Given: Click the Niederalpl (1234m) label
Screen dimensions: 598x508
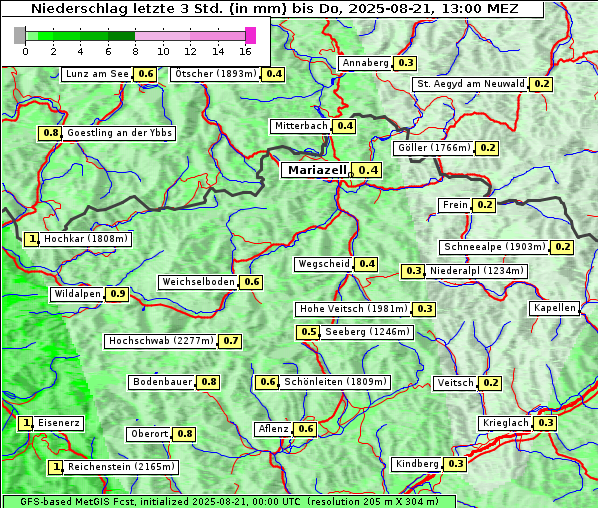Looking at the screenshot, I should [476, 271].
